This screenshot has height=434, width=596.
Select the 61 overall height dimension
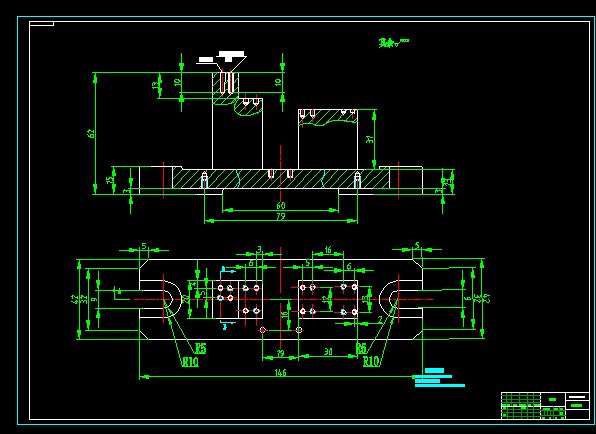point(91,133)
